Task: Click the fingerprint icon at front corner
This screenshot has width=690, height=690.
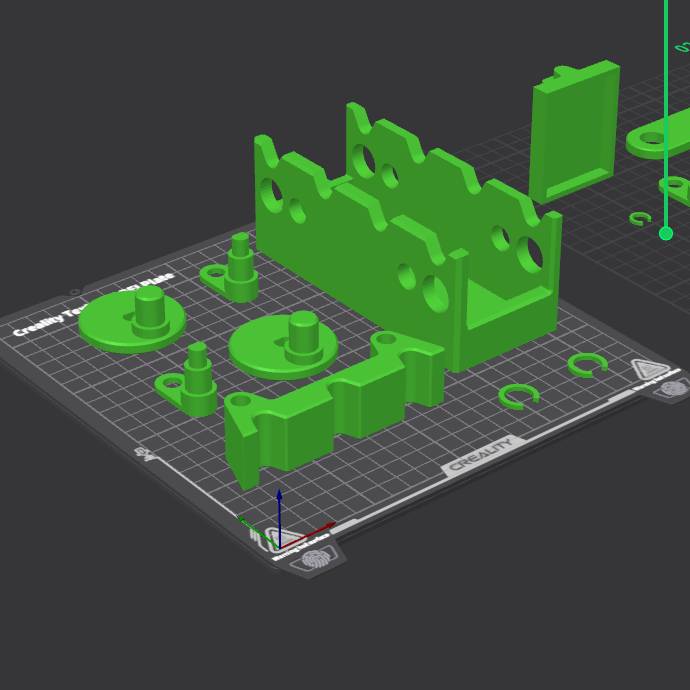Action: pos(316,560)
